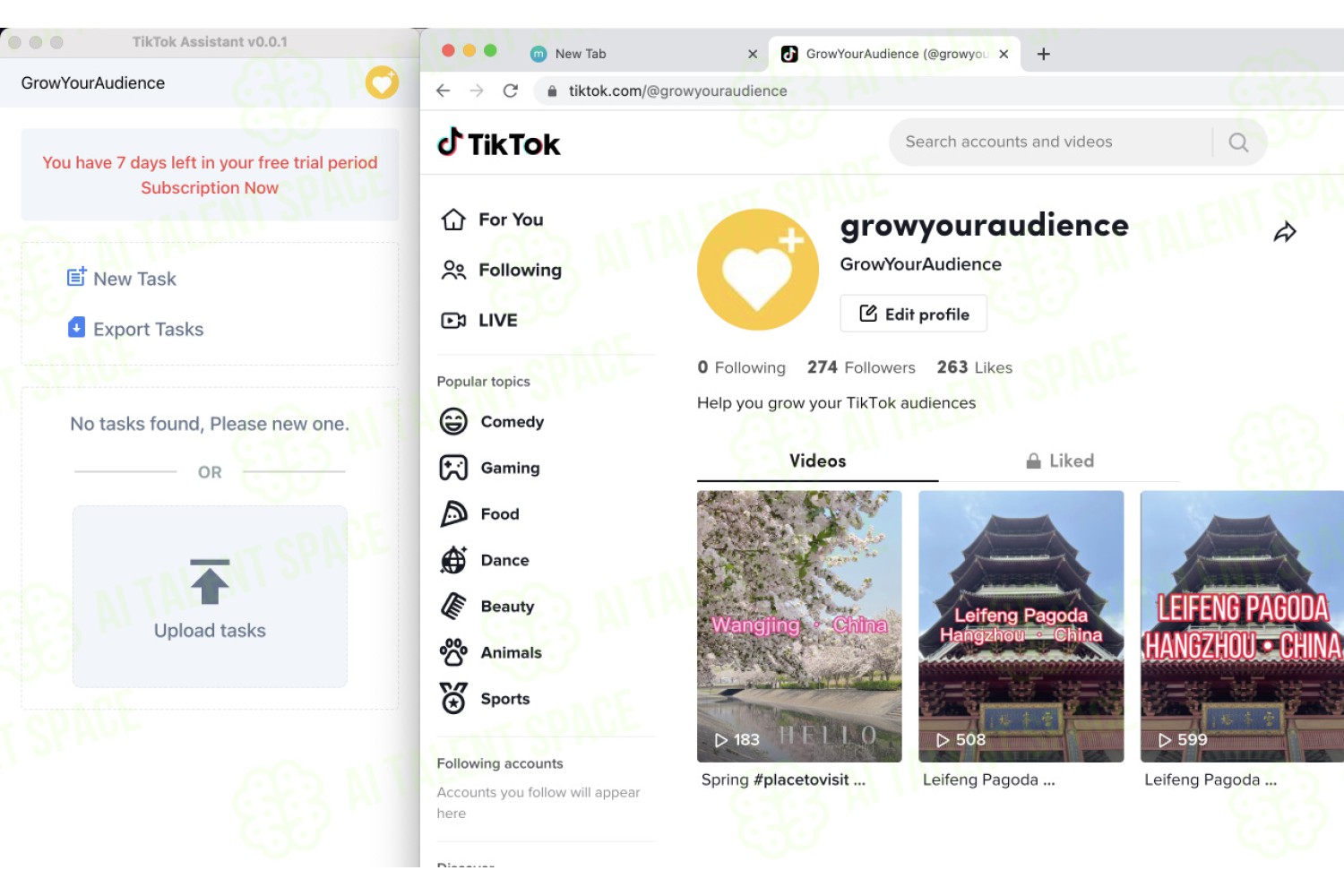The height and width of the screenshot is (896, 1344).
Task: Click the Gaming controller icon
Action: point(453,468)
